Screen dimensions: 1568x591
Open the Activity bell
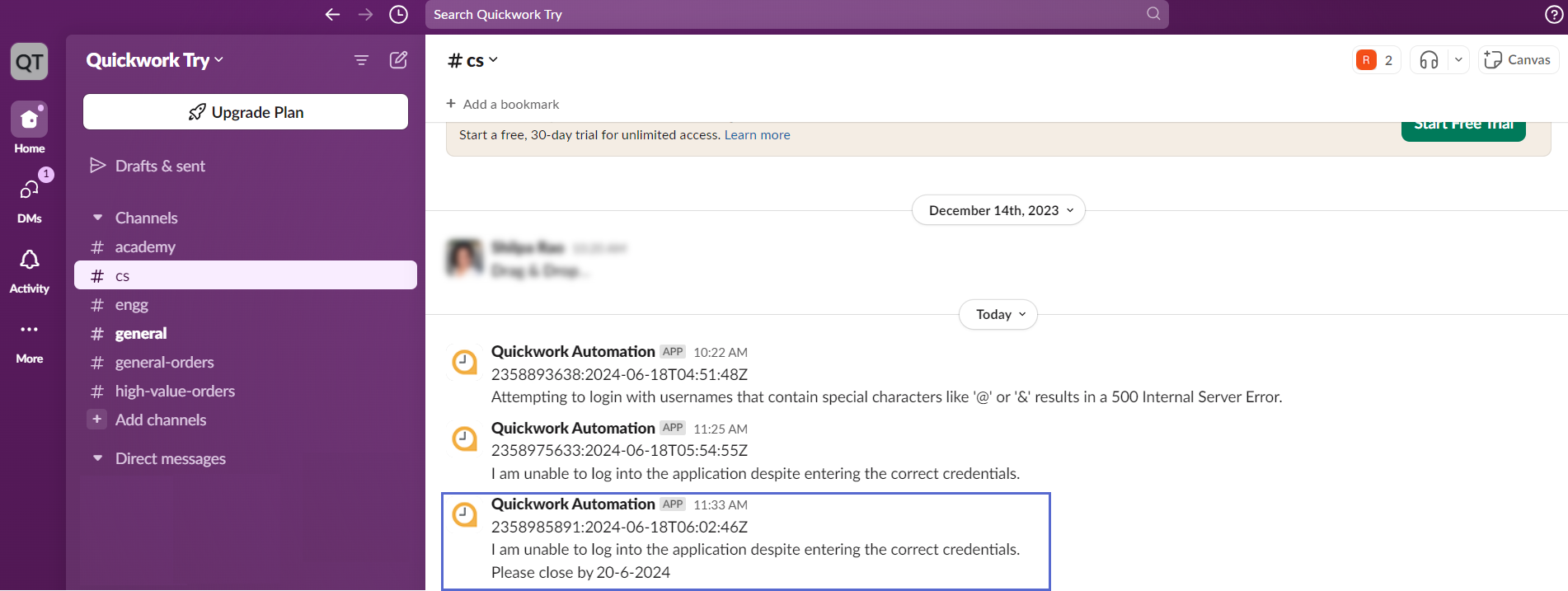30,271
